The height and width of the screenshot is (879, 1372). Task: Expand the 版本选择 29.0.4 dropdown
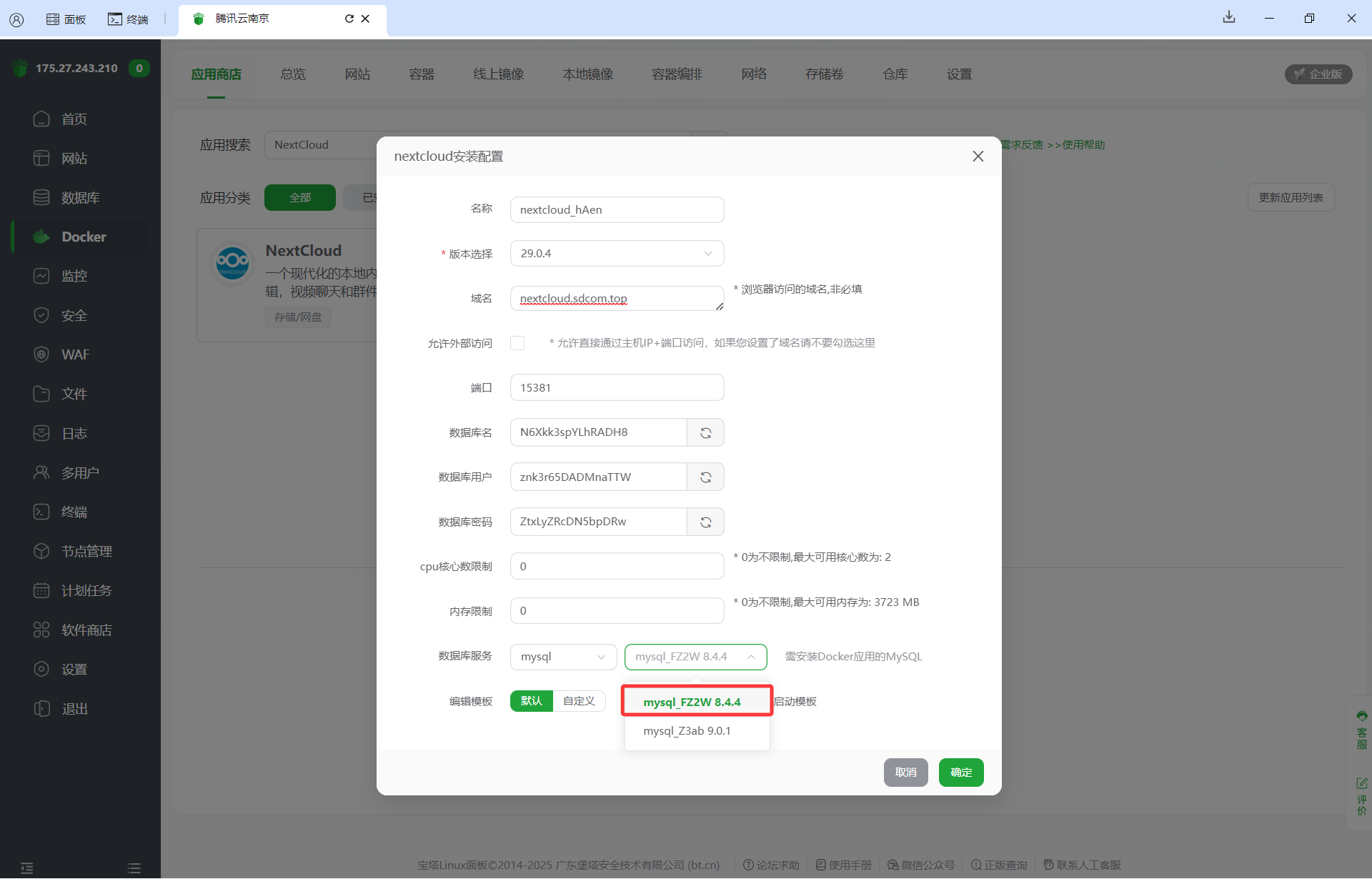tap(617, 254)
